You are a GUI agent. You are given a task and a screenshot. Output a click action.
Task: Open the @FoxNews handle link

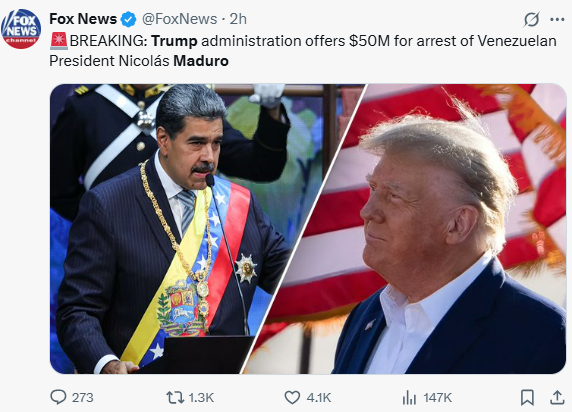pos(179,19)
